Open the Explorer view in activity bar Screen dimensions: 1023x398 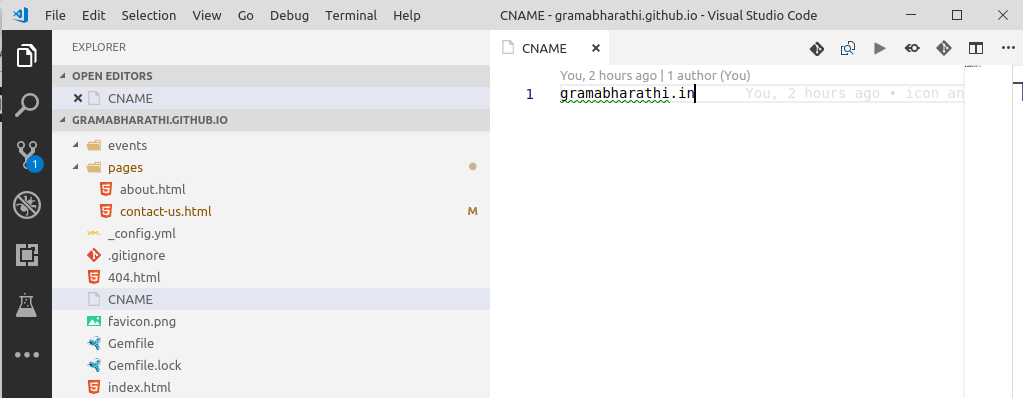(x=27, y=55)
